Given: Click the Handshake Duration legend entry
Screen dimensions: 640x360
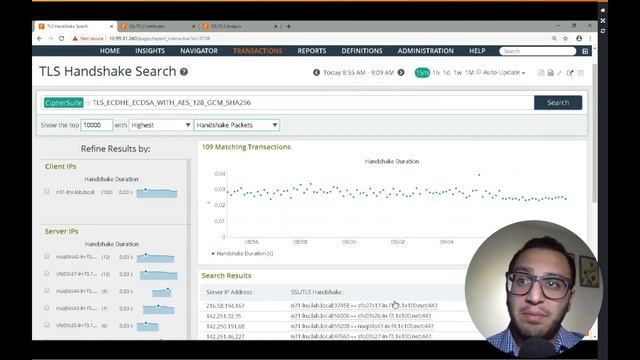Looking at the screenshot, I should (242, 253).
